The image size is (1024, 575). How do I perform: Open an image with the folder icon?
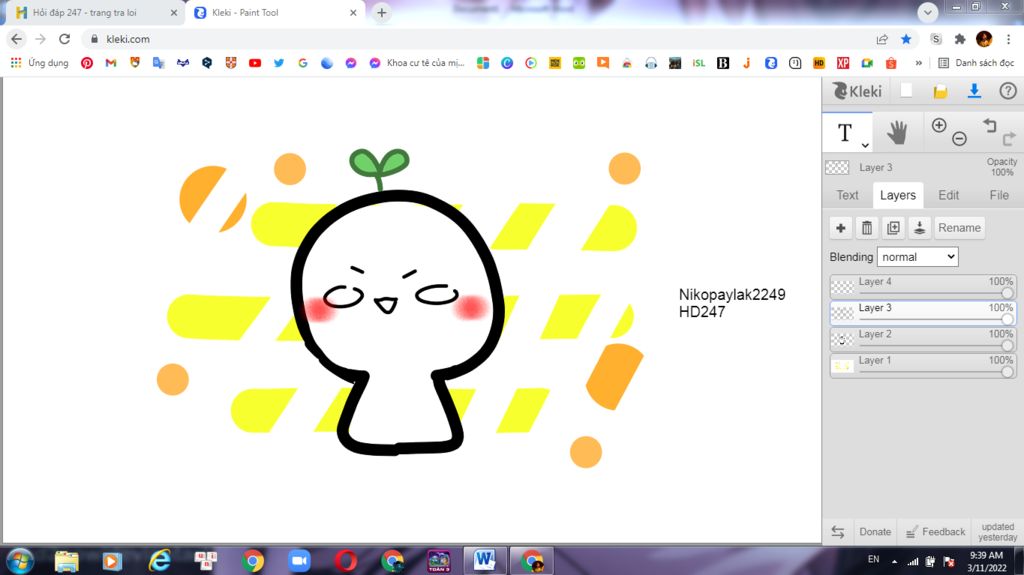[x=940, y=91]
